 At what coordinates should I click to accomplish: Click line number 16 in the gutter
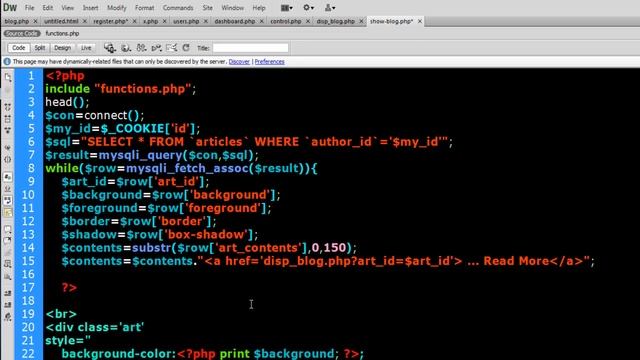pyautogui.click(x=28, y=274)
